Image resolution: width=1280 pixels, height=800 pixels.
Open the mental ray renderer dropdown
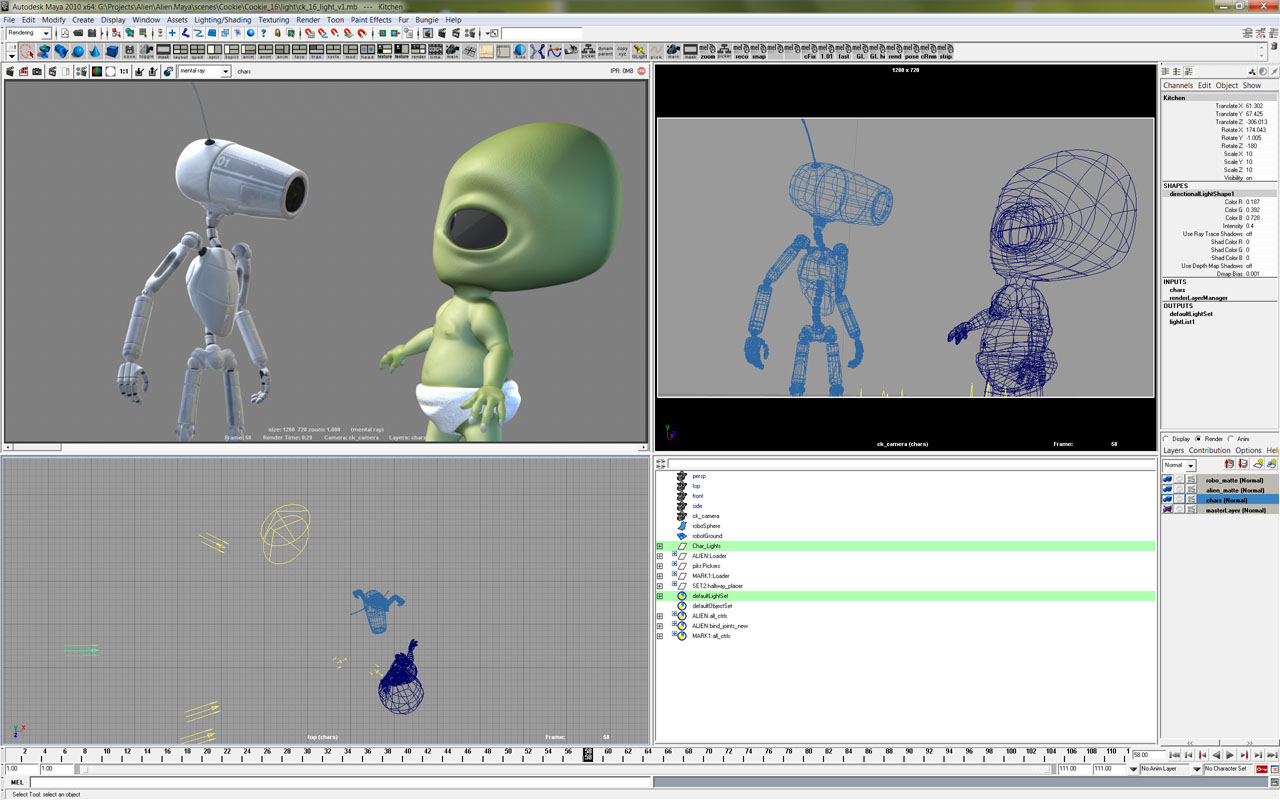(204, 71)
